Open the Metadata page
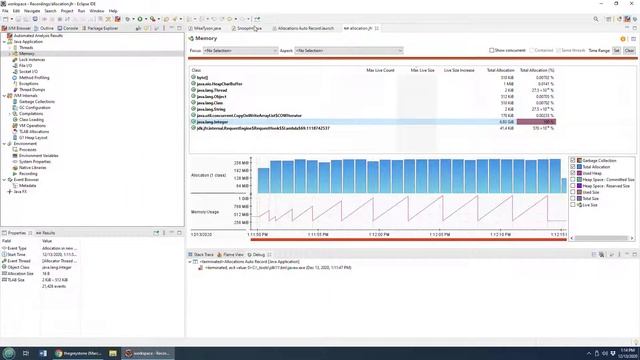The width and height of the screenshot is (640, 360). pos(27,186)
